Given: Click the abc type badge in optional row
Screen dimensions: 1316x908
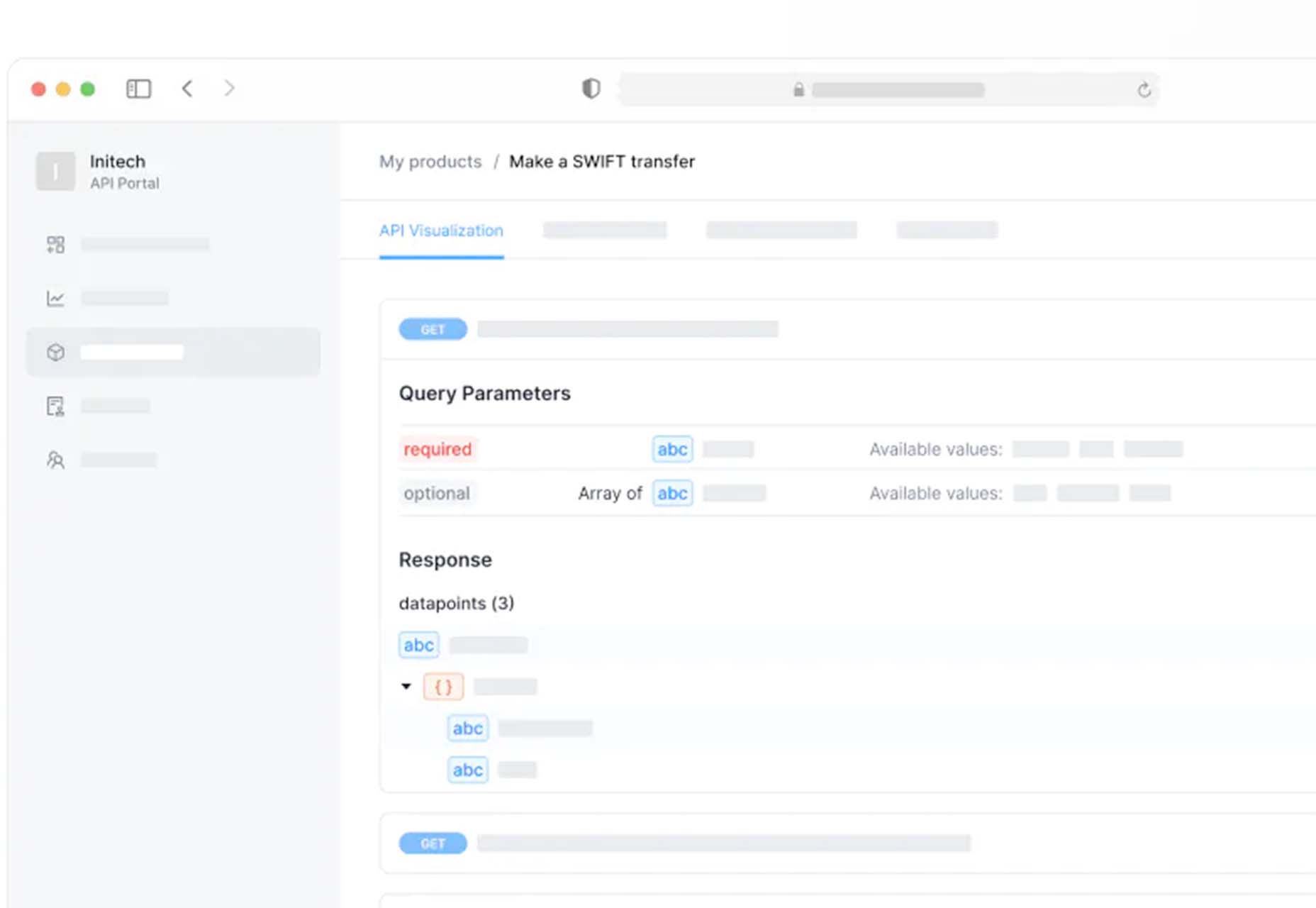Looking at the screenshot, I should [x=672, y=493].
